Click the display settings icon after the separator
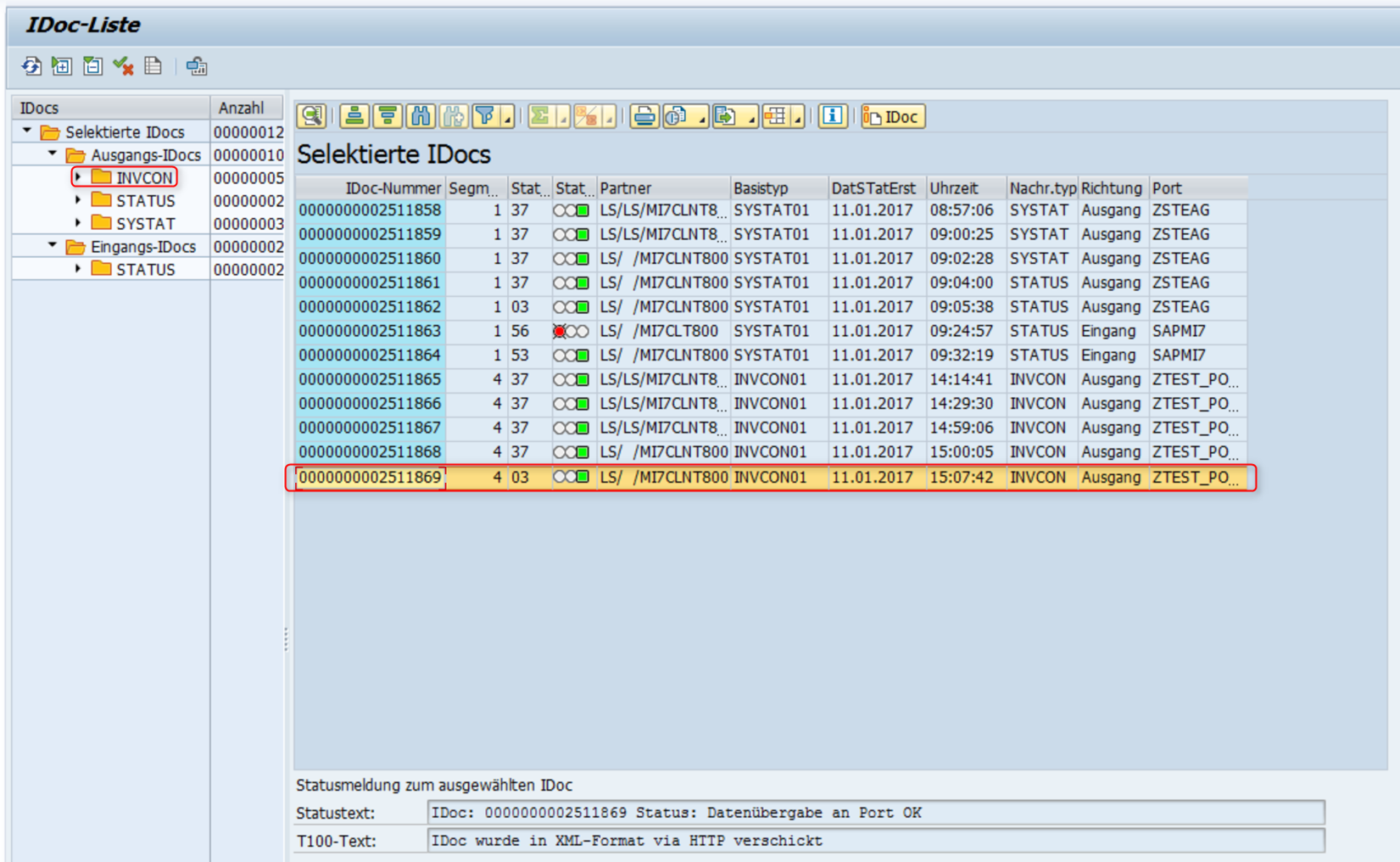This screenshot has height=862, width=1400. 197,66
